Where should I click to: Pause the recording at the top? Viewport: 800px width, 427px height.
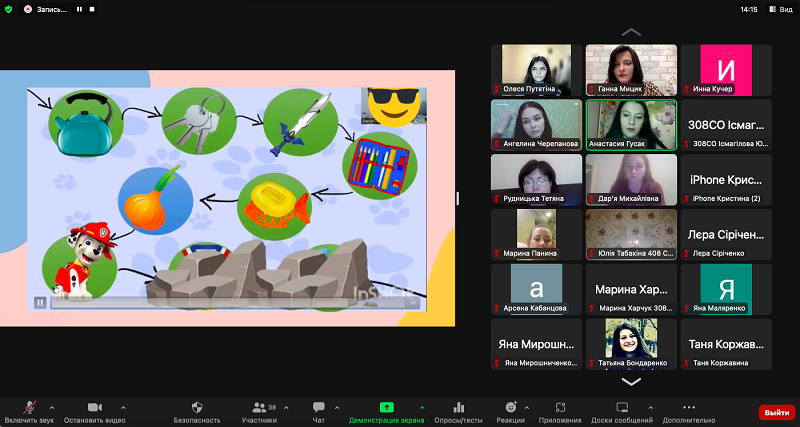(80, 9)
